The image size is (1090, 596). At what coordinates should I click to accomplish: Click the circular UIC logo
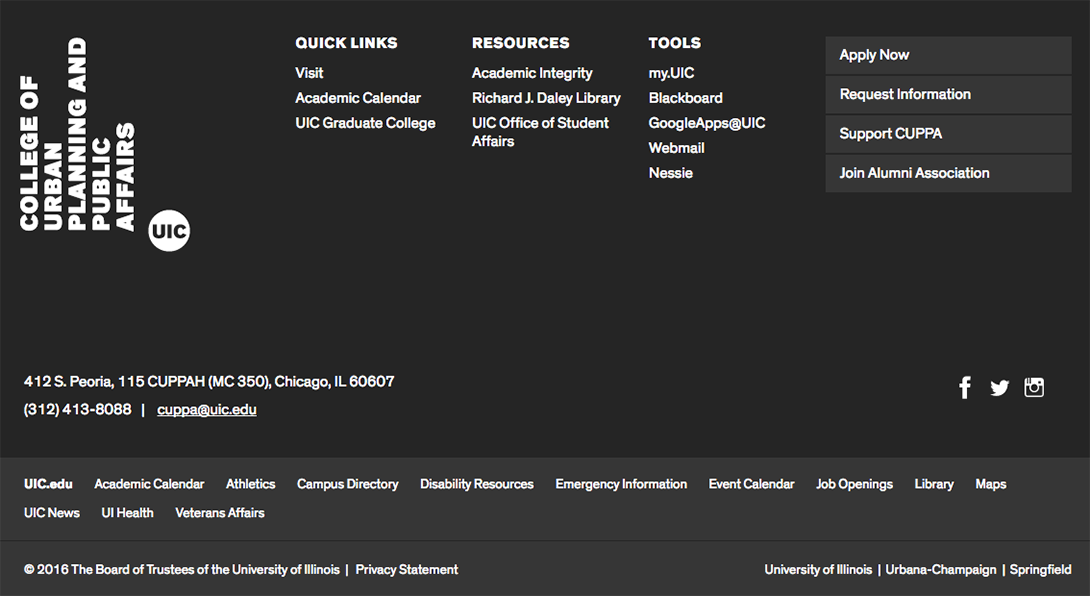pos(169,231)
